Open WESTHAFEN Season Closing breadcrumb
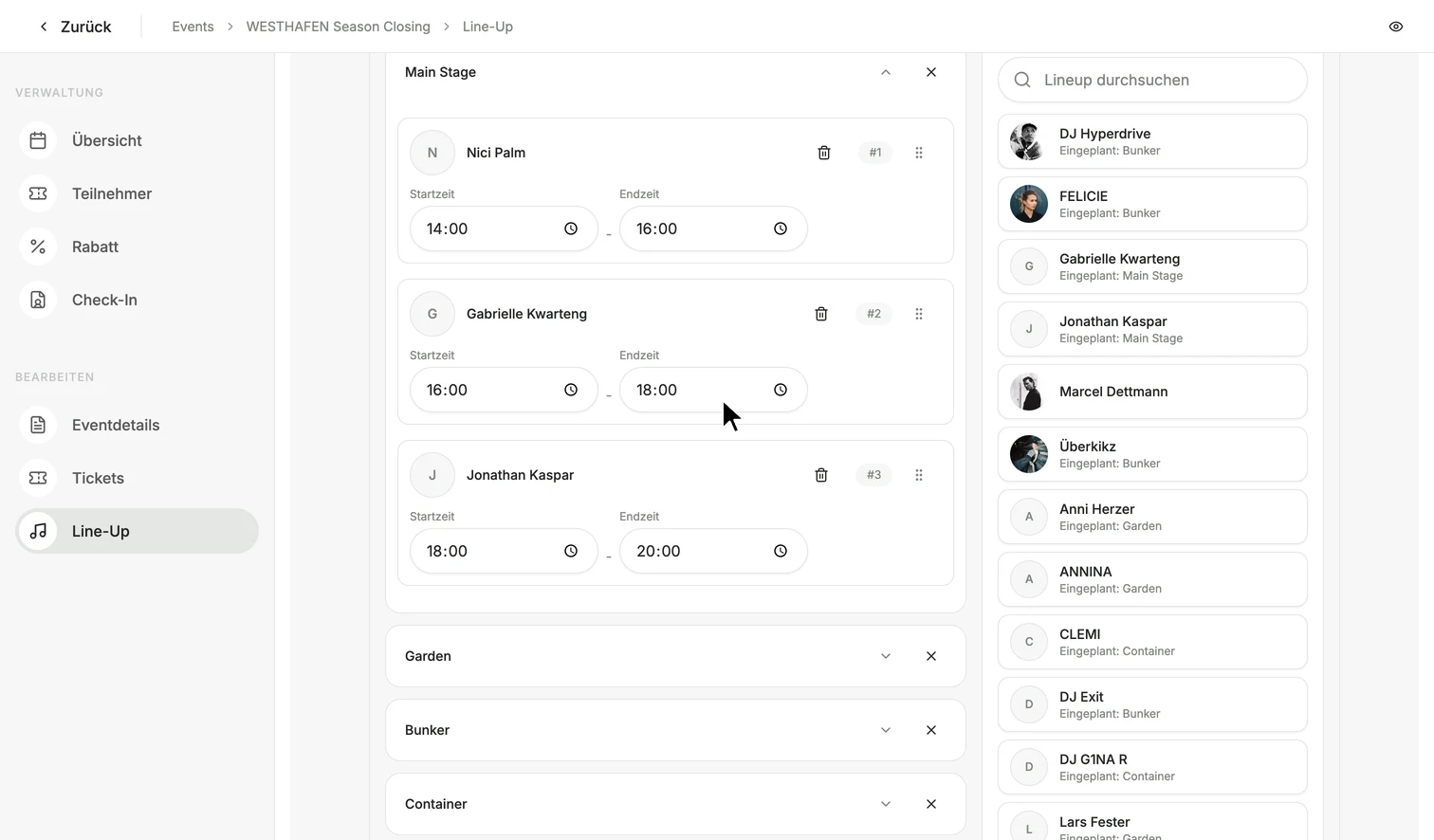Screen dimensions: 1434x840 338,27
